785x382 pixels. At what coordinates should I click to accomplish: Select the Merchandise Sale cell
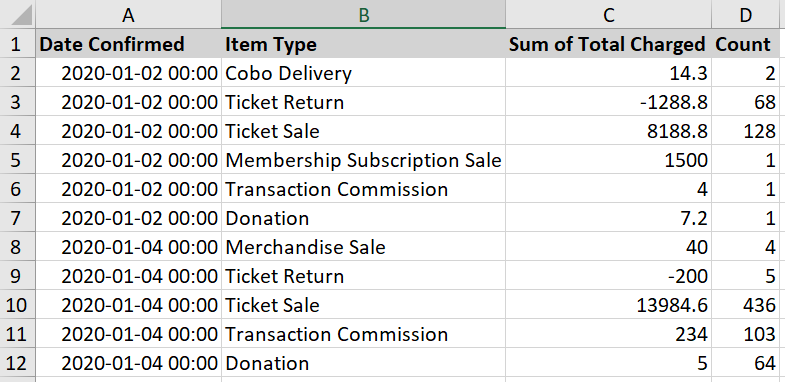click(x=363, y=247)
